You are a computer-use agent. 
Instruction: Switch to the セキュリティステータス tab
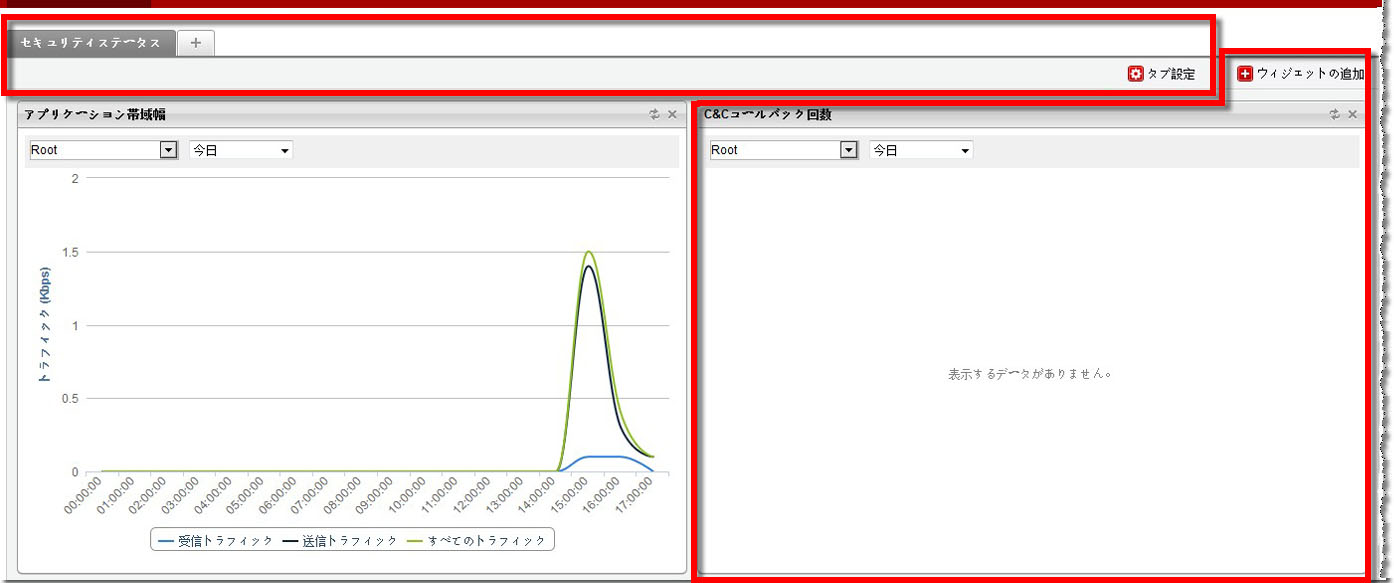pyautogui.click(x=91, y=43)
